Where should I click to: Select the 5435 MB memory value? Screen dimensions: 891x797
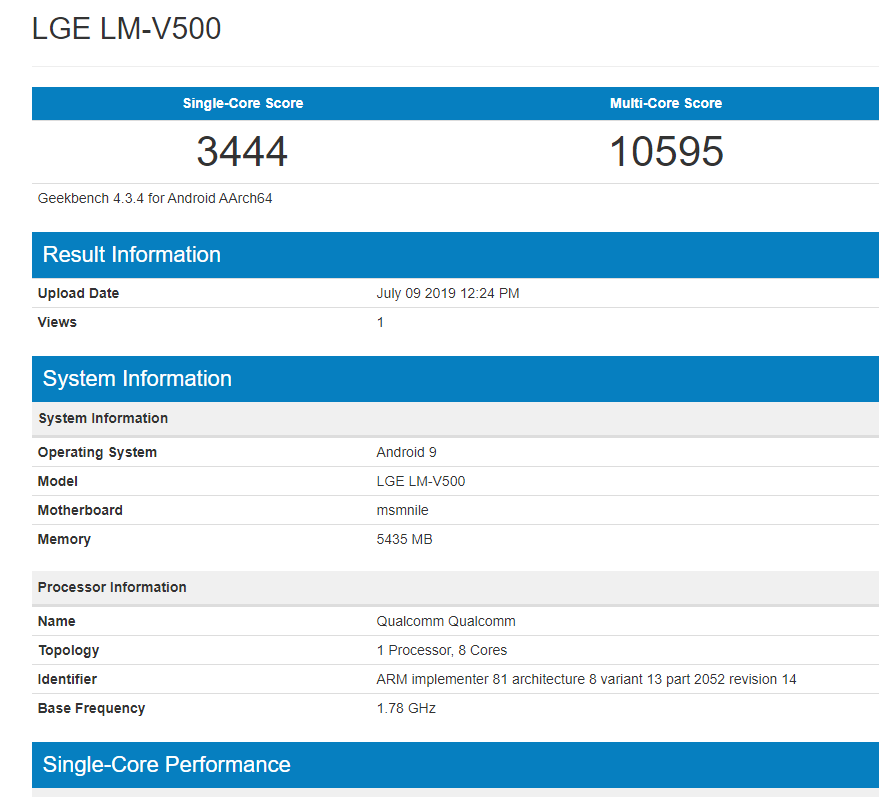[x=405, y=539]
